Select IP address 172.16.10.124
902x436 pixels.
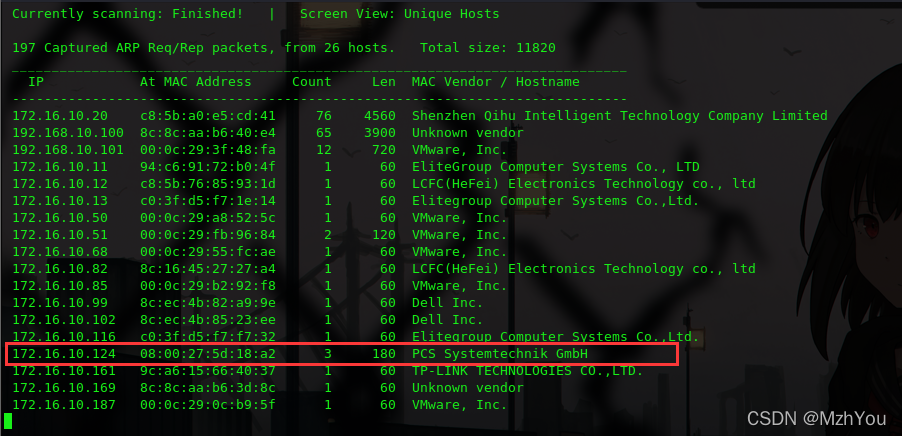pos(64,354)
